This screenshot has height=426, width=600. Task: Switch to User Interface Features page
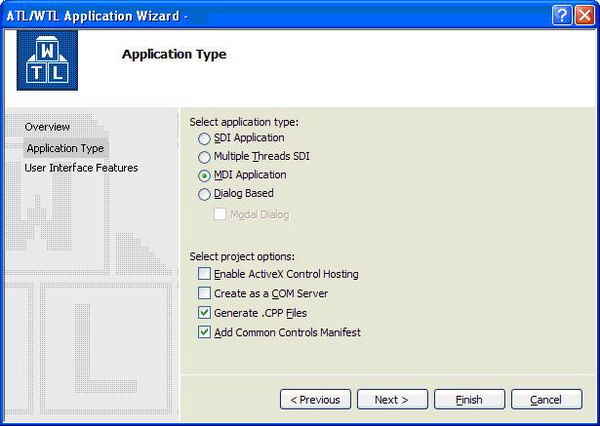click(x=81, y=168)
